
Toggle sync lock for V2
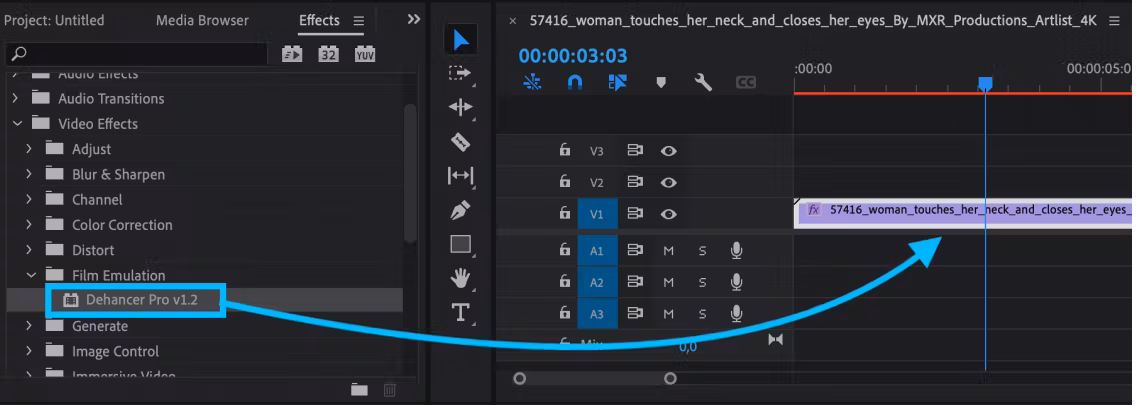coord(635,182)
